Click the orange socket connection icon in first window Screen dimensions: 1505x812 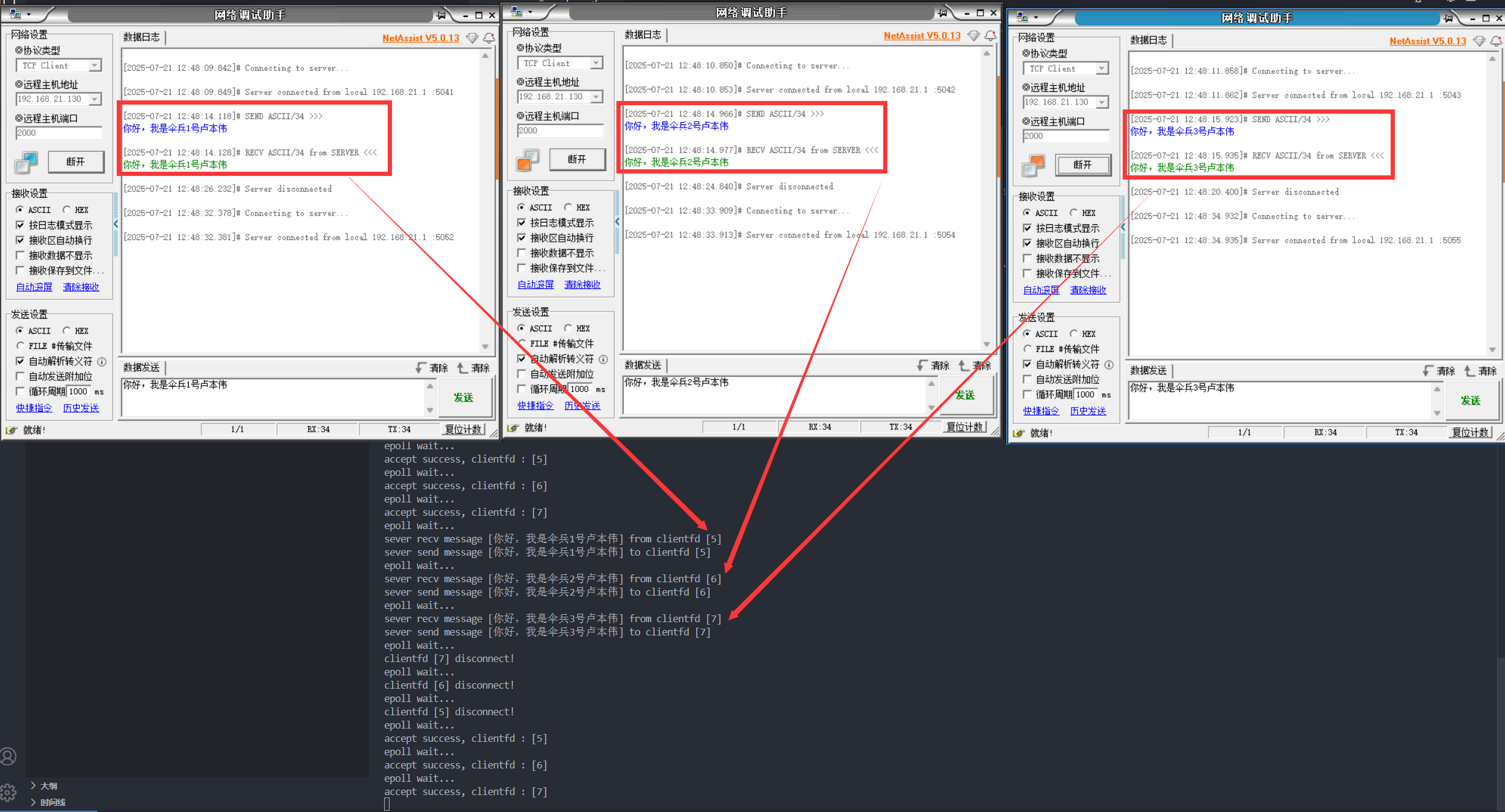25,162
